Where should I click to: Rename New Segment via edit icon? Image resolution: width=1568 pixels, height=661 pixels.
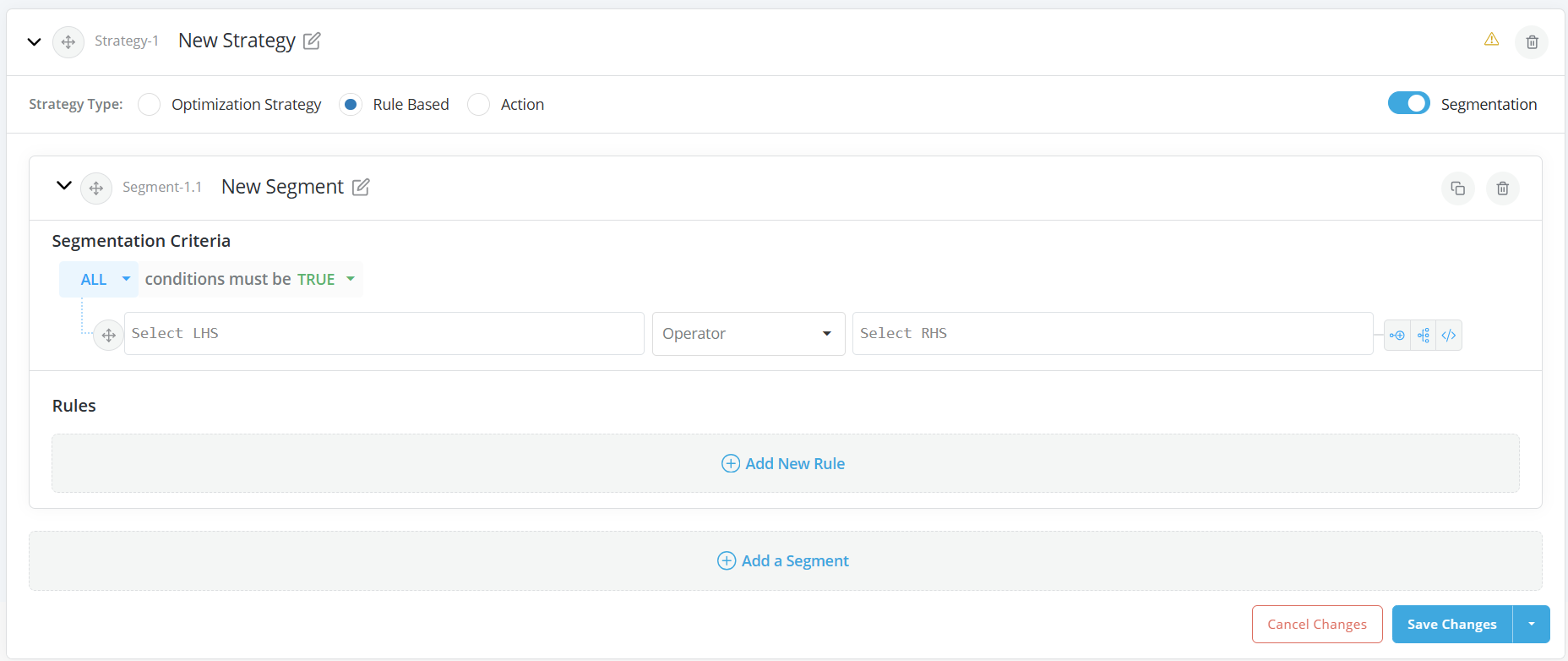(x=361, y=187)
